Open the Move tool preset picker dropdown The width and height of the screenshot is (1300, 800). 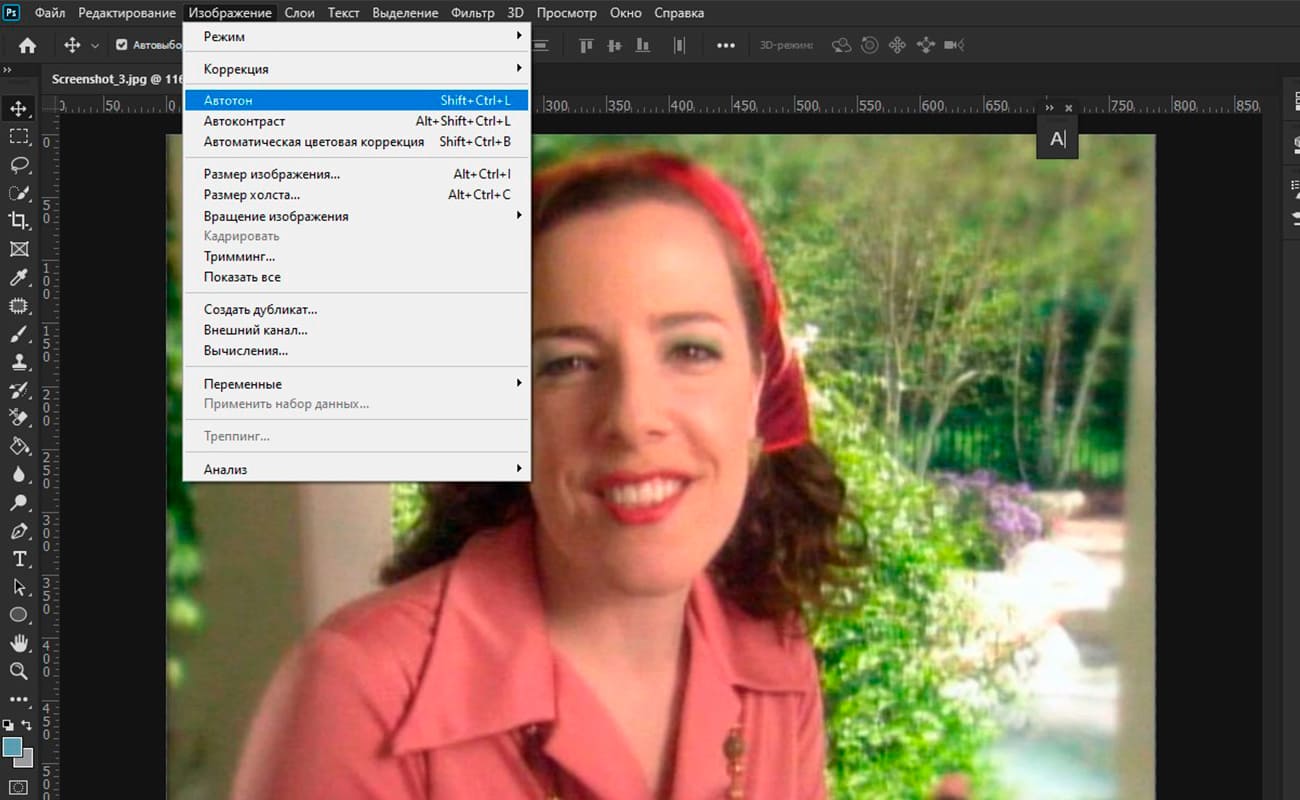pos(95,45)
